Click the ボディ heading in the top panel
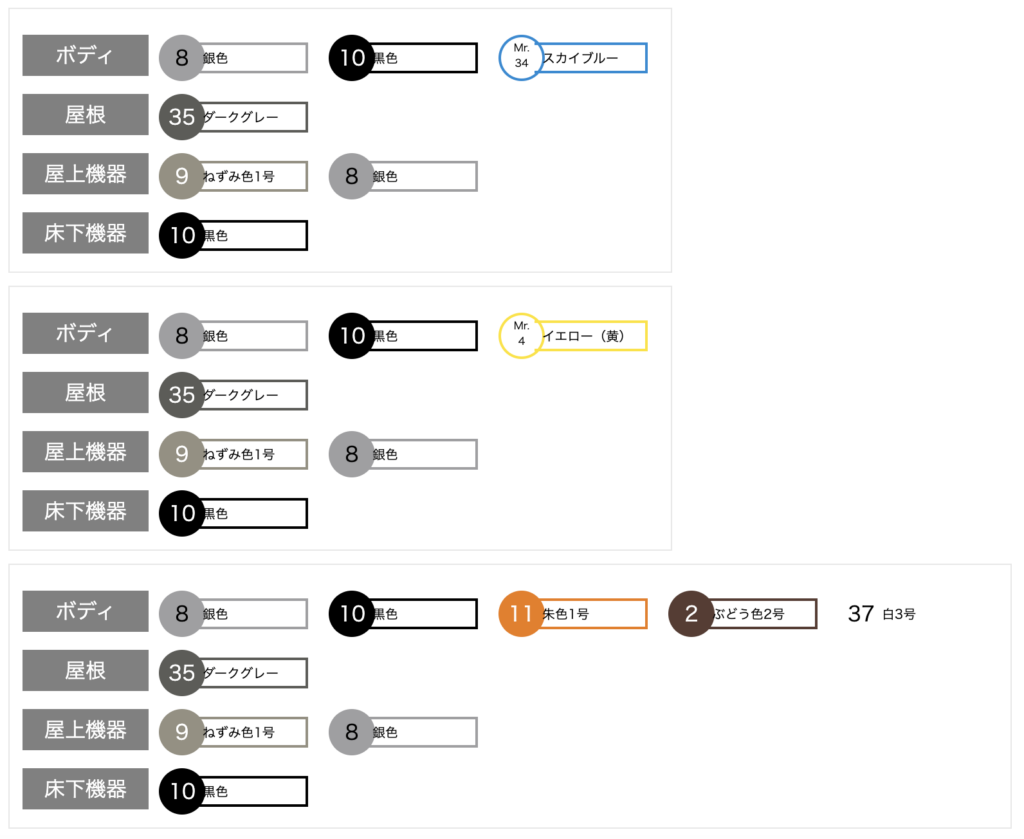This screenshot has width=1024, height=839. tap(85, 56)
